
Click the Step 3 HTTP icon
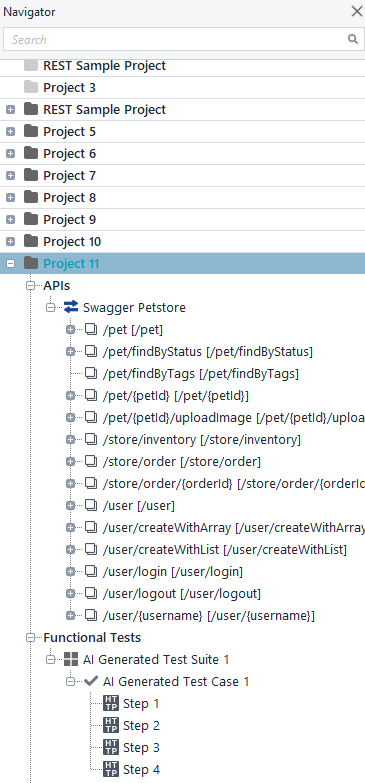click(111, 747)
